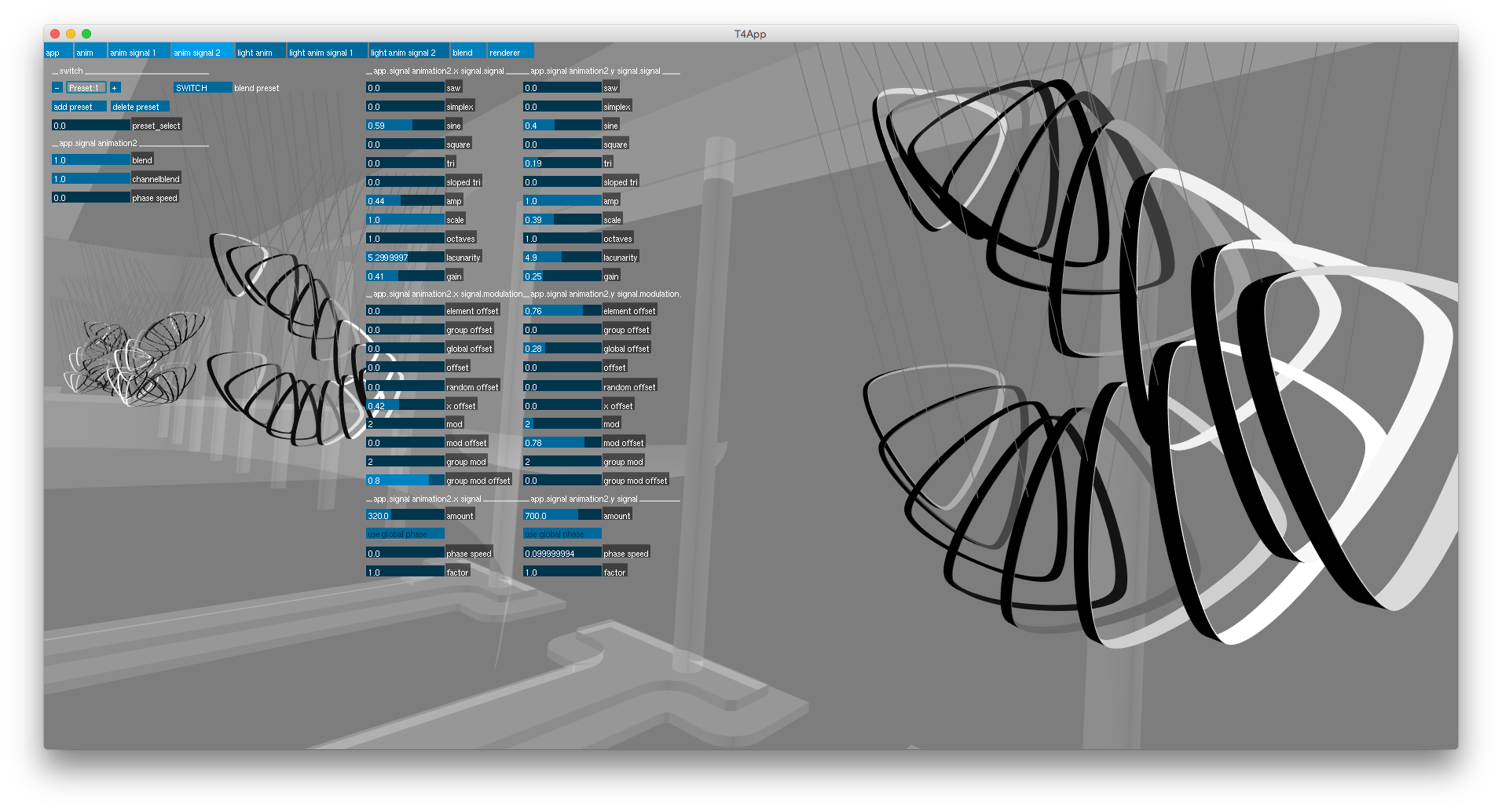Enable use global phase for the x signal
The height and width of the screenshot is (812, 1502).
tap(405, 533)
